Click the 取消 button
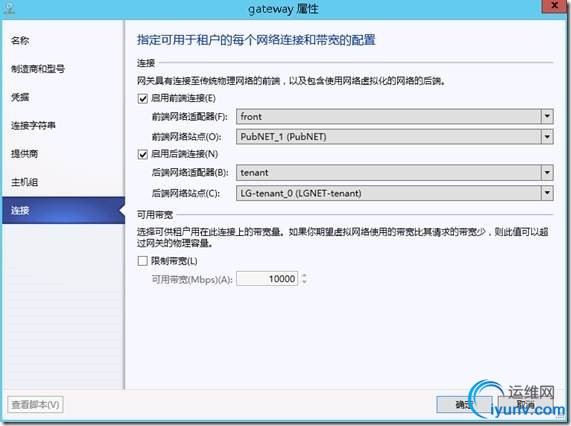 (x=525, y=404)
